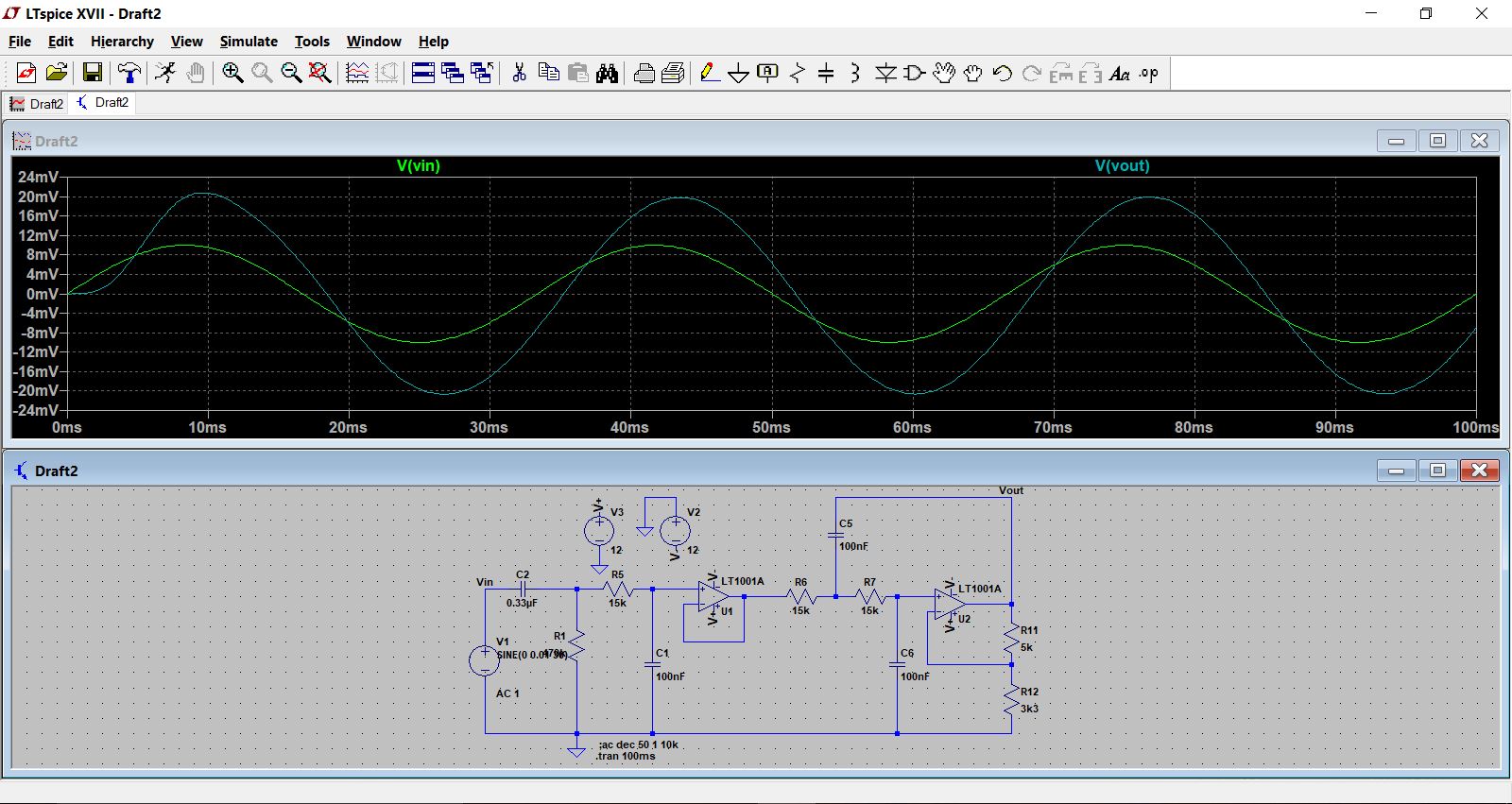Click the R11 5k resistor
Screen dimensions: 1512x804
[1012, 640]
